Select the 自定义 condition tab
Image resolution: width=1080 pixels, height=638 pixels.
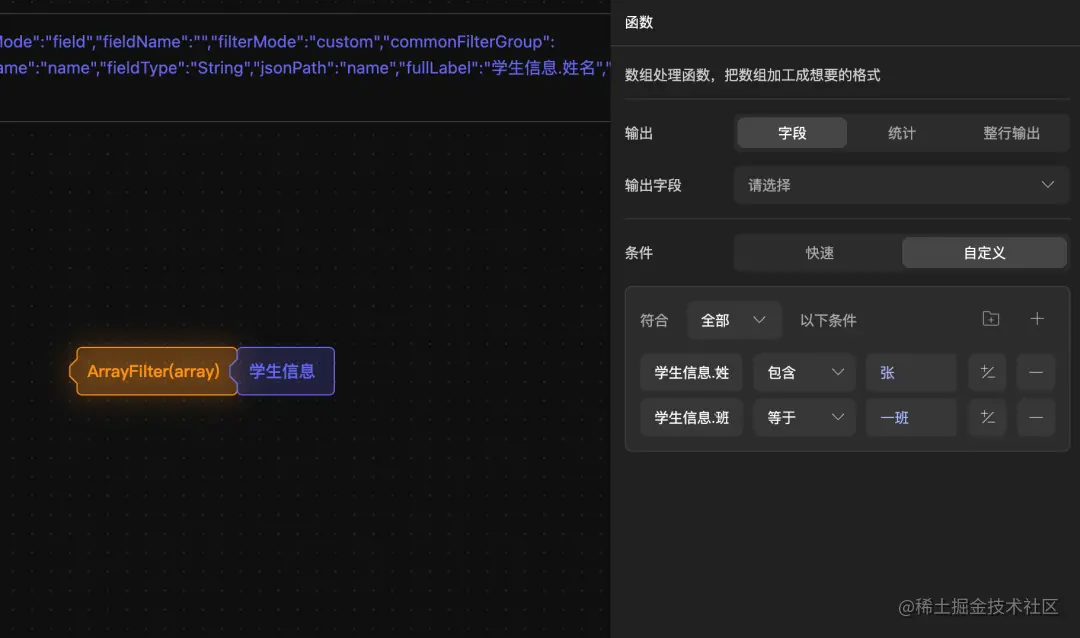[984, 252]
